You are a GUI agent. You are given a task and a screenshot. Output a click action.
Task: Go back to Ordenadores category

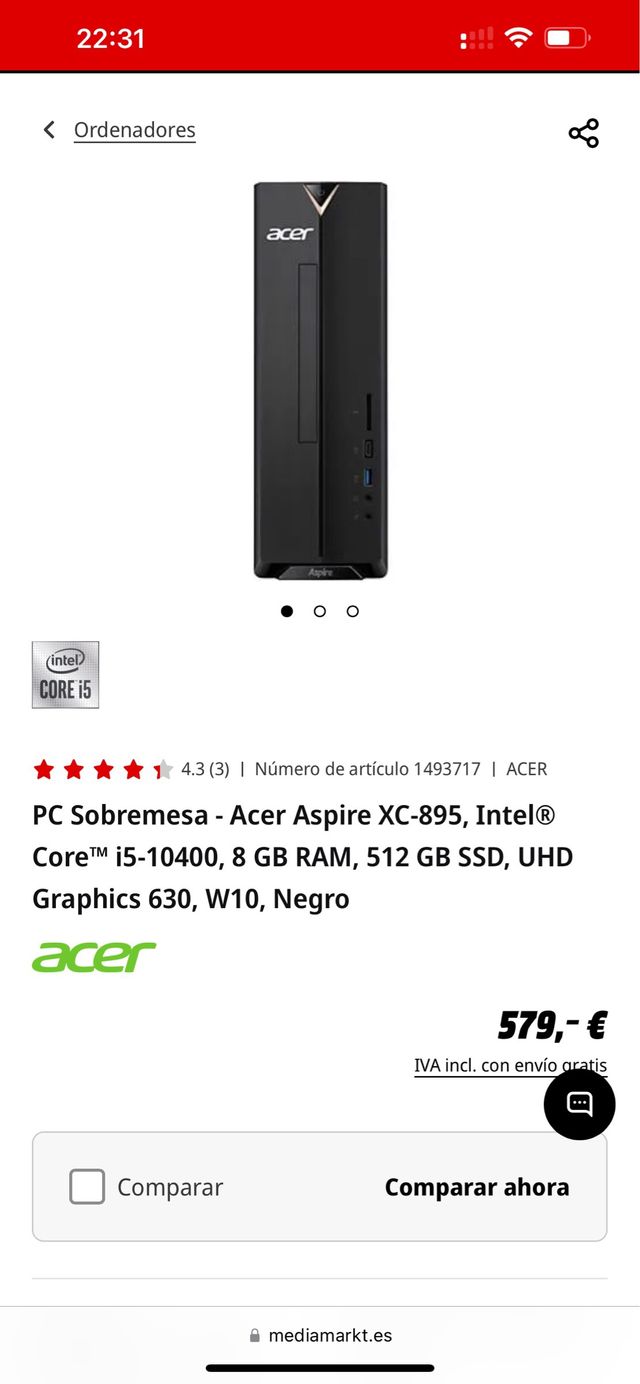135,130
